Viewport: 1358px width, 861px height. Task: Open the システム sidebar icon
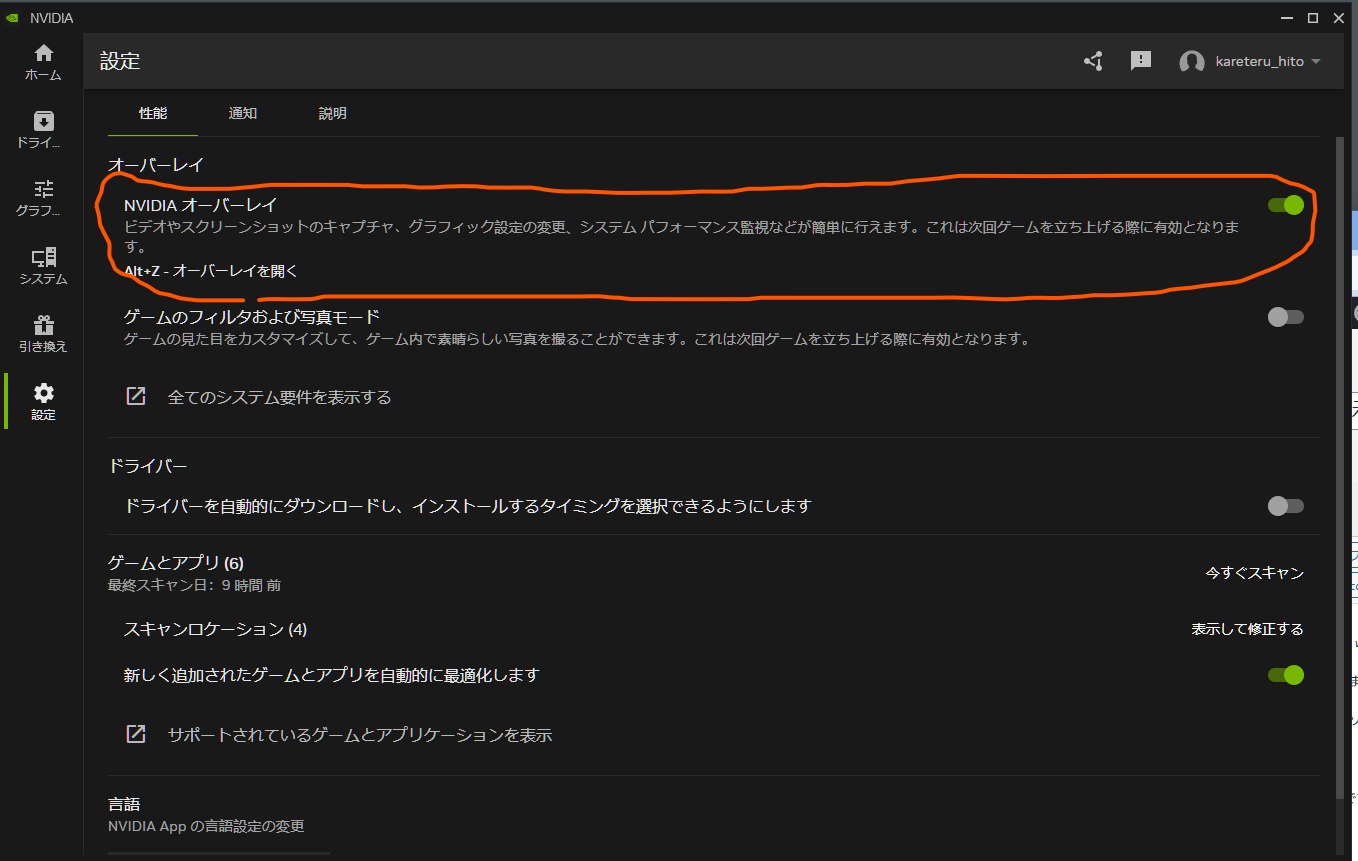point(43,257)
